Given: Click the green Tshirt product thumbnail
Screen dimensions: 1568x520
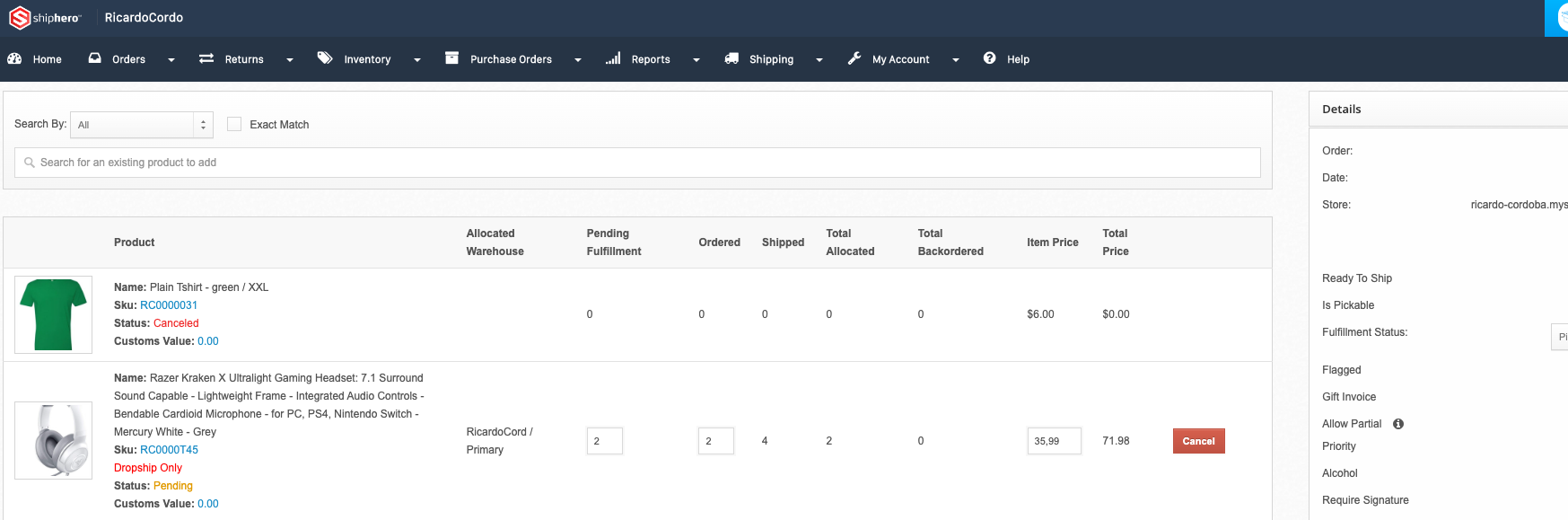Looking at the screenshot, I should click(53, 314).
